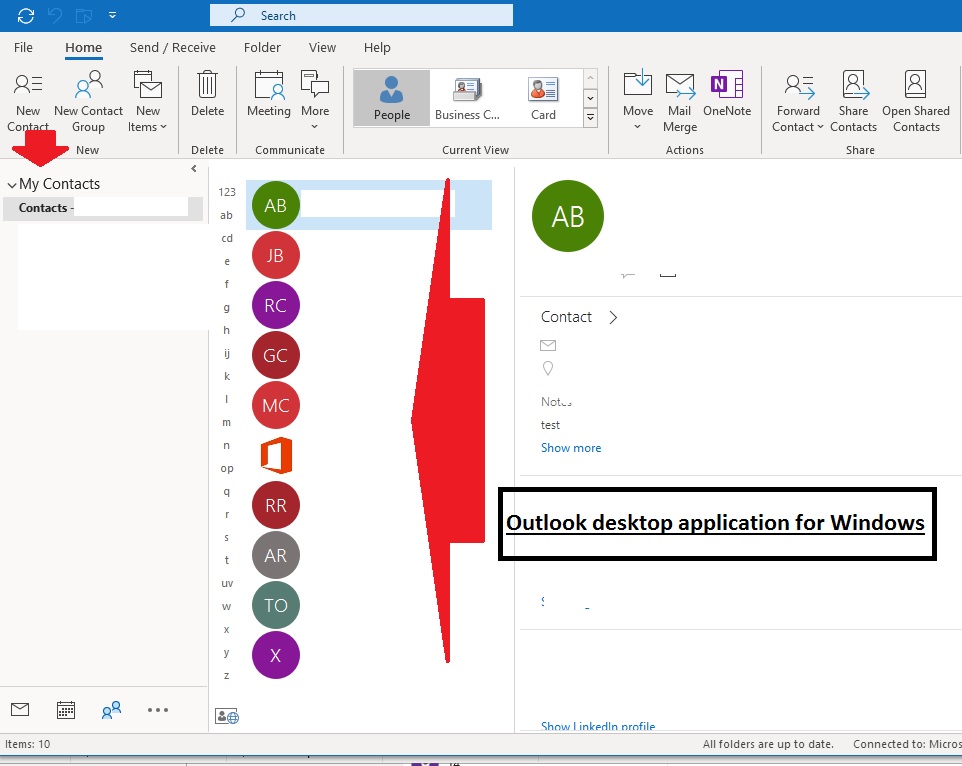Jump to contacts under m
Image resolution: width=962 pixels, height=766 pixels.
[x=226, y=423]
